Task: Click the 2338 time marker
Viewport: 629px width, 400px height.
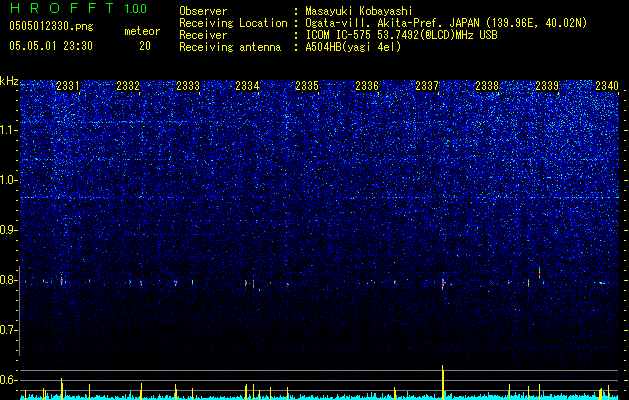Action: pyautogui.click(x=487, y=86)
